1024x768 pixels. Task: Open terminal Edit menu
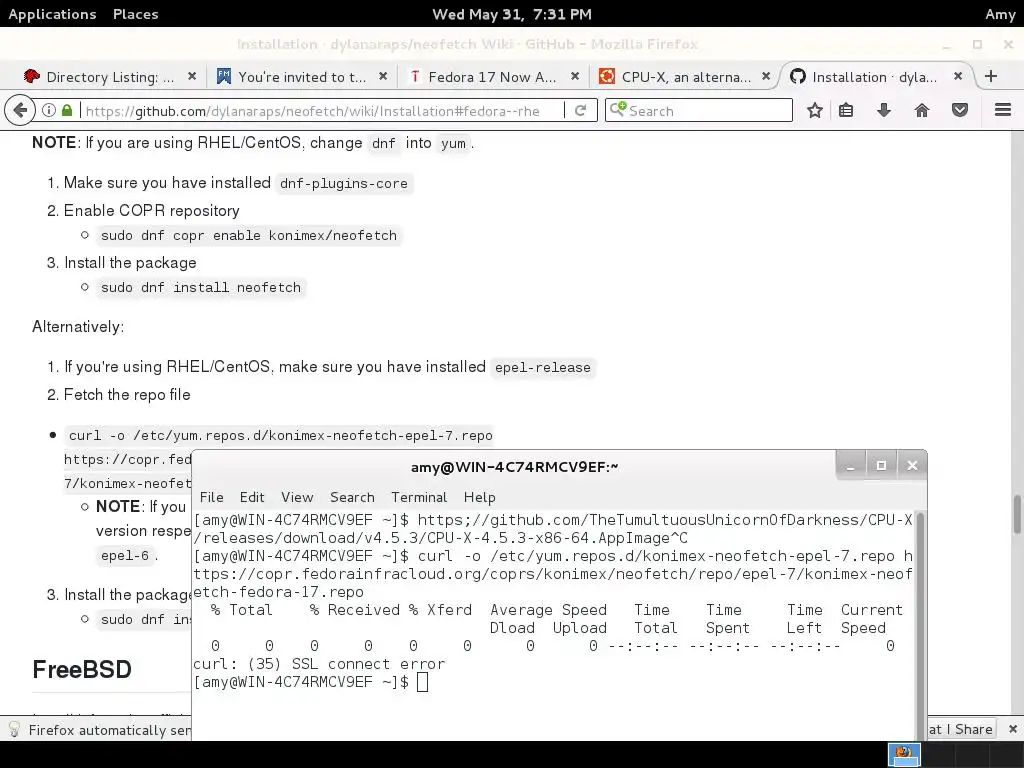pyautogui.click(x=252, y=497)
